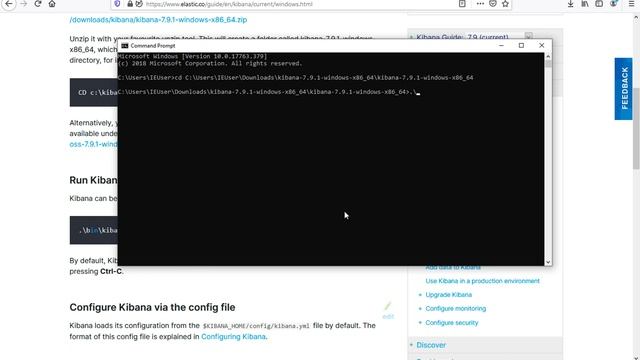
Task: Click edit pencil beside Configure Kibana heading
Action: (x=388, y=306)
